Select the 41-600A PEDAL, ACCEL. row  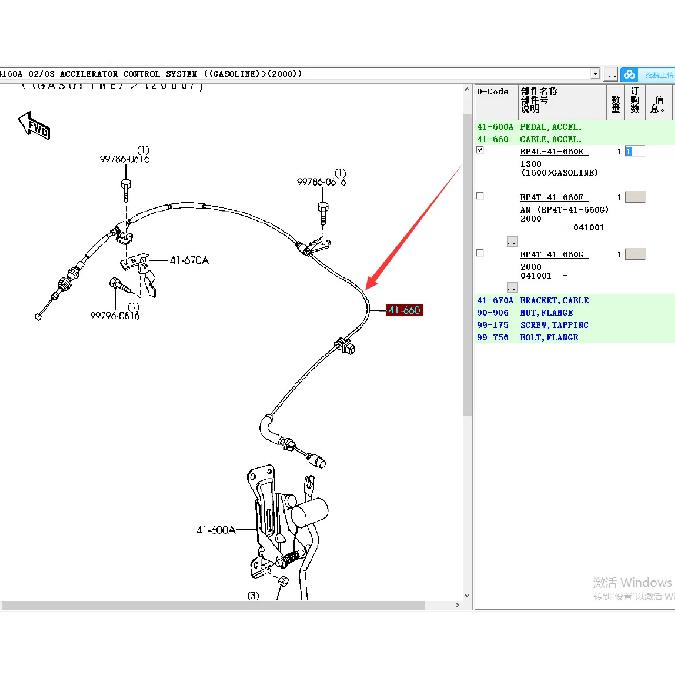(x=574, y=127)
